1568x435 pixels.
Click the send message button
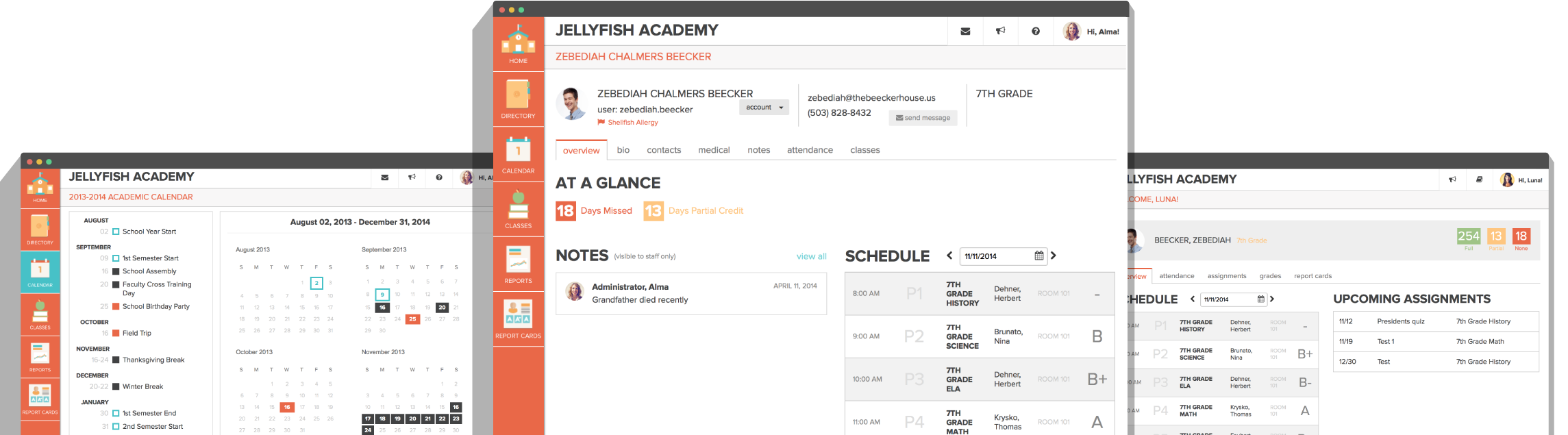923,118
